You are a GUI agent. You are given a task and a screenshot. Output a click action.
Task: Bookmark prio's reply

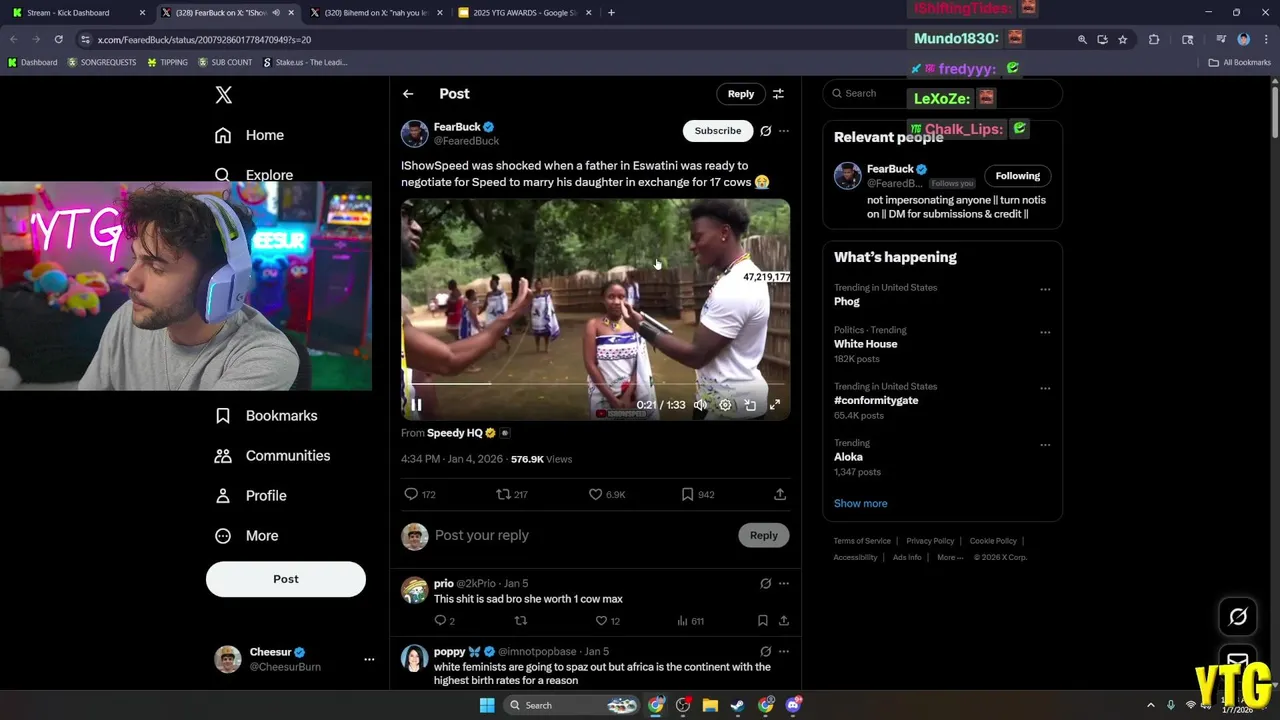(762, 621)
